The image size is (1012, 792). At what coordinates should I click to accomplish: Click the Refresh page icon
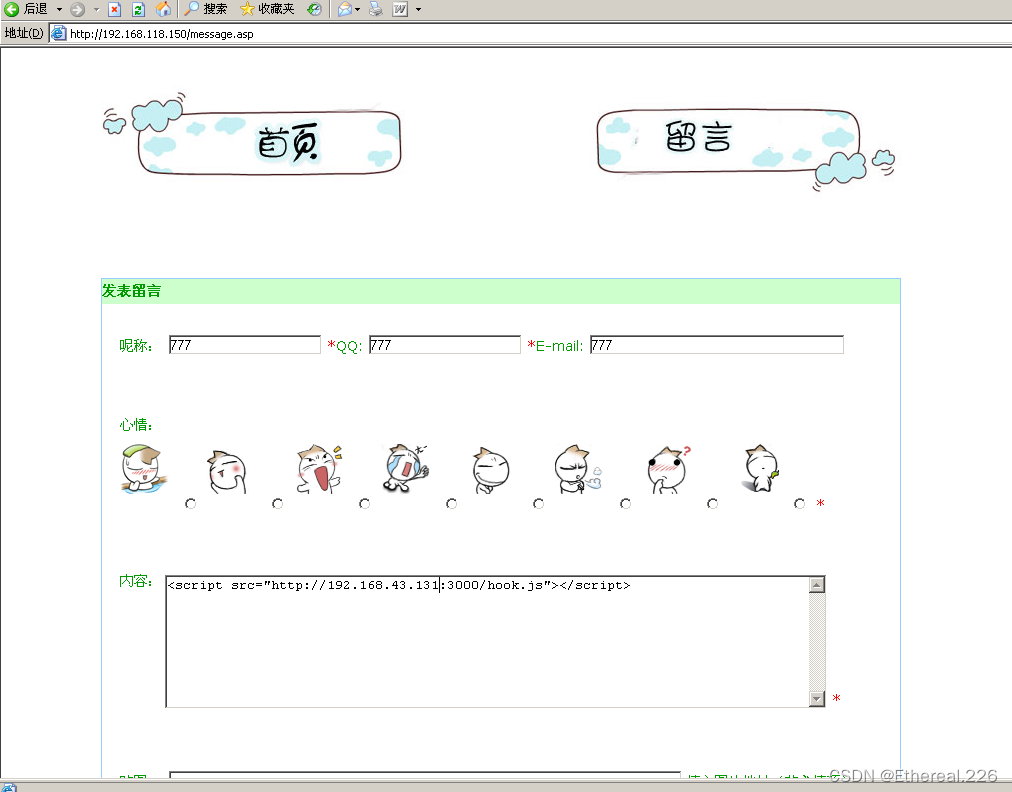pyautogui.click(x=138, y=9)
